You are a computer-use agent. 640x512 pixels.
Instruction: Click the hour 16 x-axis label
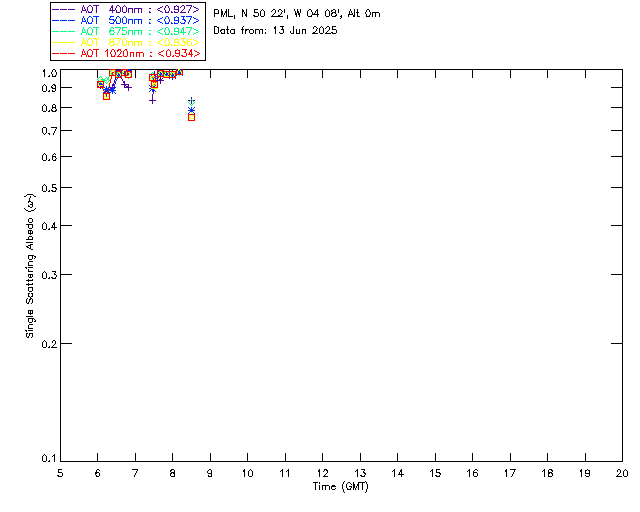click(473, 473)
